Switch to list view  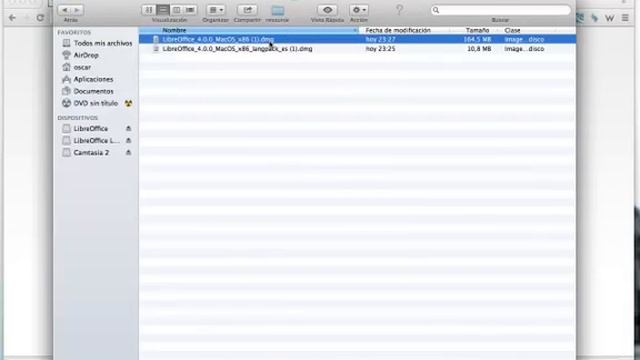(163, 10)
